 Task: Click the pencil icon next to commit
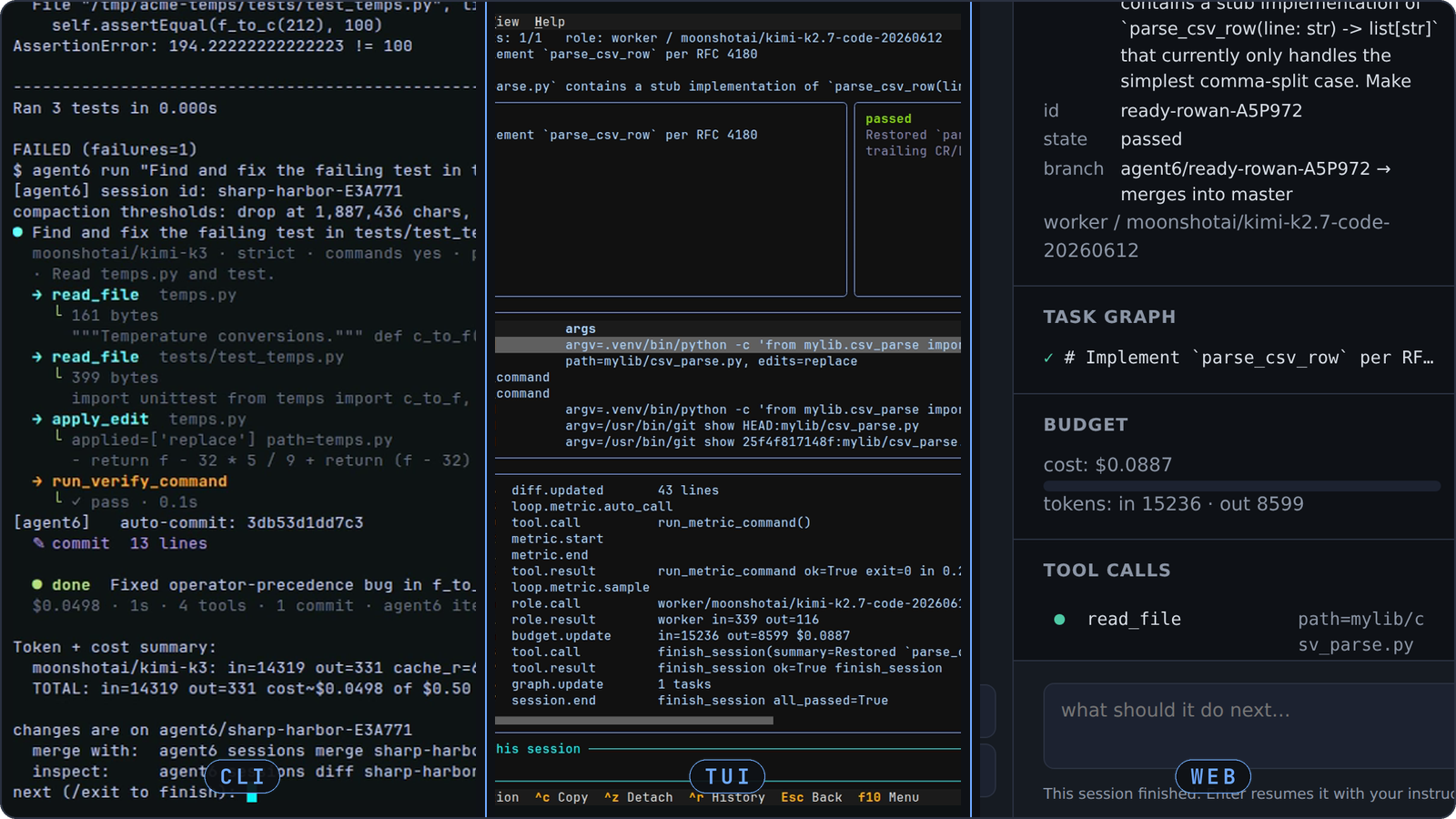coord(38,543)
